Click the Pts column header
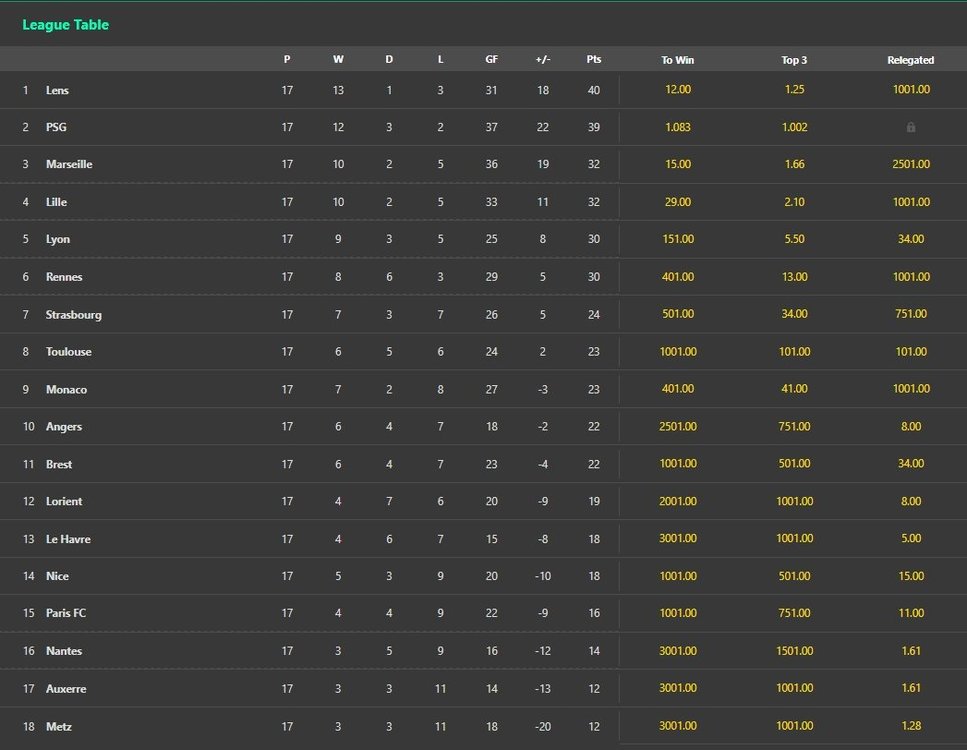The image size is (967, 750). [594, 60]
